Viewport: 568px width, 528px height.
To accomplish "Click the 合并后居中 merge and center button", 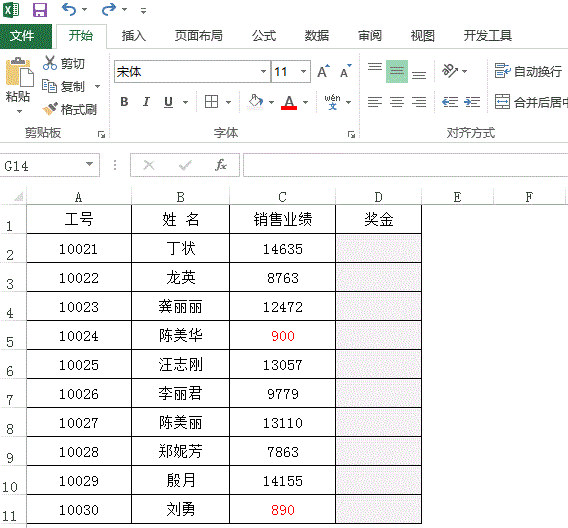I will (x=531, y=102).
